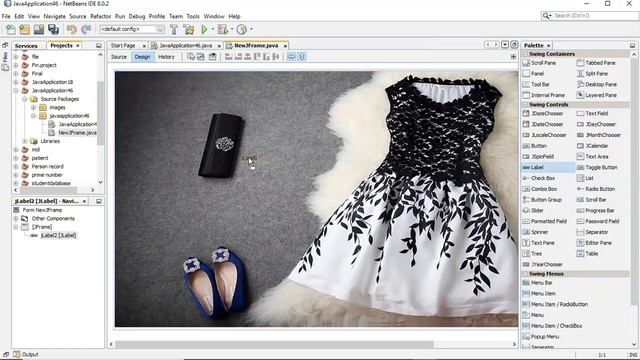Image resolution: width=640 pixels, height=360 pixels.
Task: Pick the Check Box component in Palette
Action: 539,178
